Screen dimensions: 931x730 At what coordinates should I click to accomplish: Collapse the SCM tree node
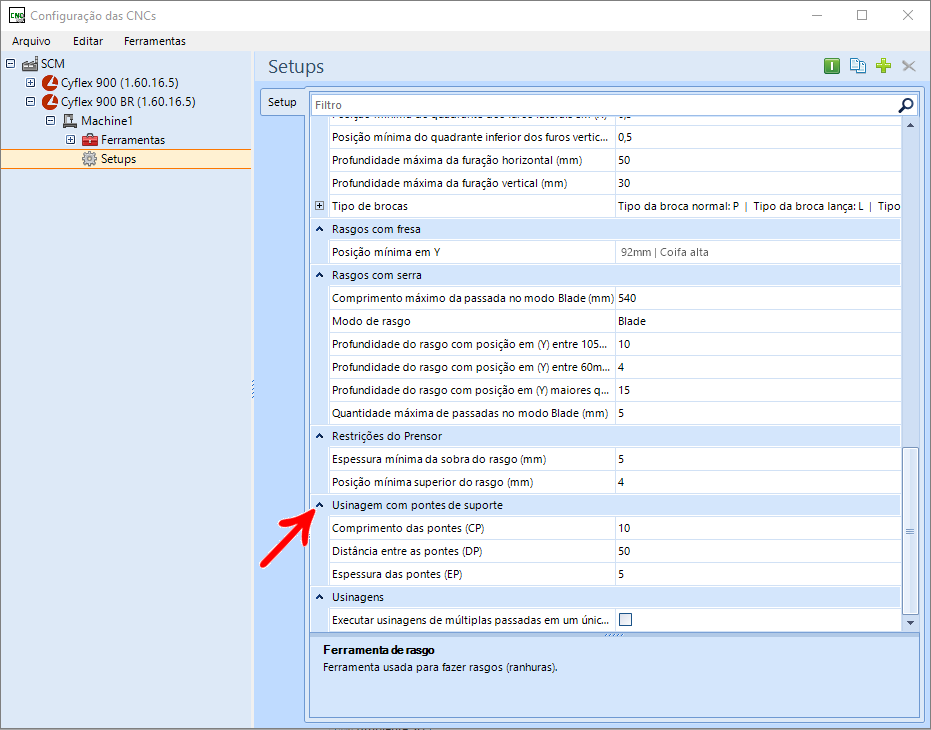coord(10,63)
